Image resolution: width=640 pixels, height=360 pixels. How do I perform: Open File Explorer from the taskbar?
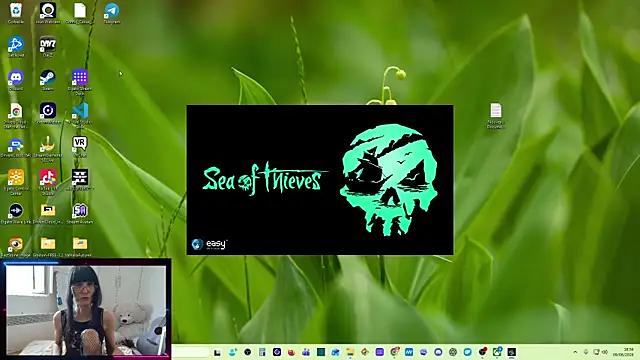point(350,352)
